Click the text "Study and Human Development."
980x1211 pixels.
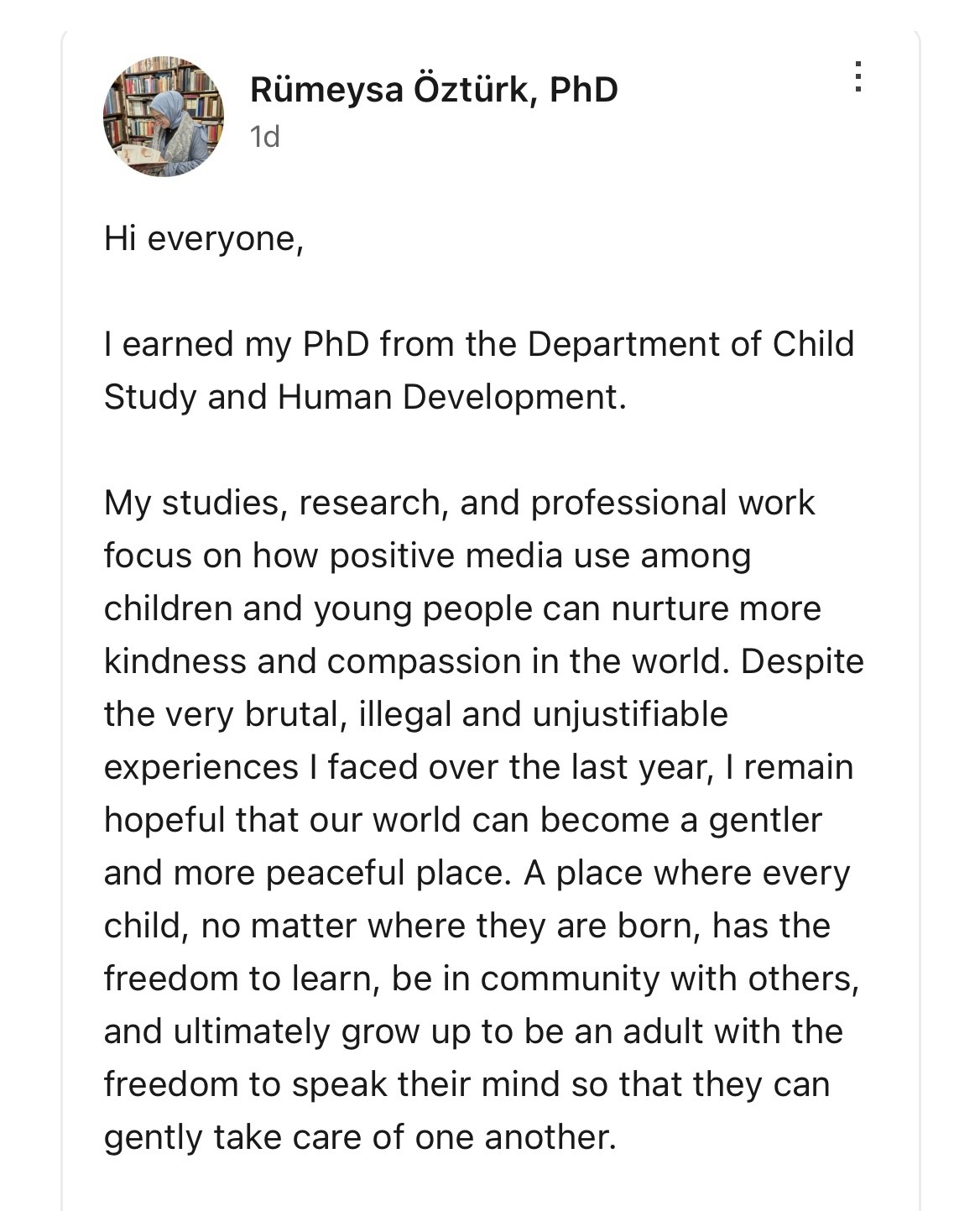pyautogui.click(x=365, y=397)
